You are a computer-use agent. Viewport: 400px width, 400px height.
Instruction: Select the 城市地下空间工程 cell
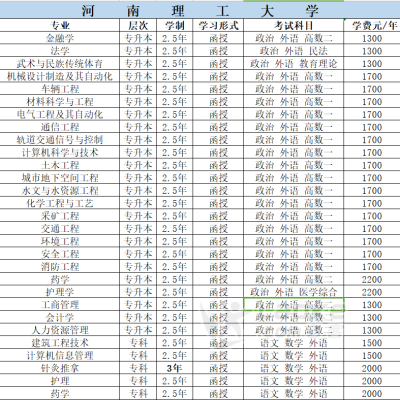coord(60,178)
